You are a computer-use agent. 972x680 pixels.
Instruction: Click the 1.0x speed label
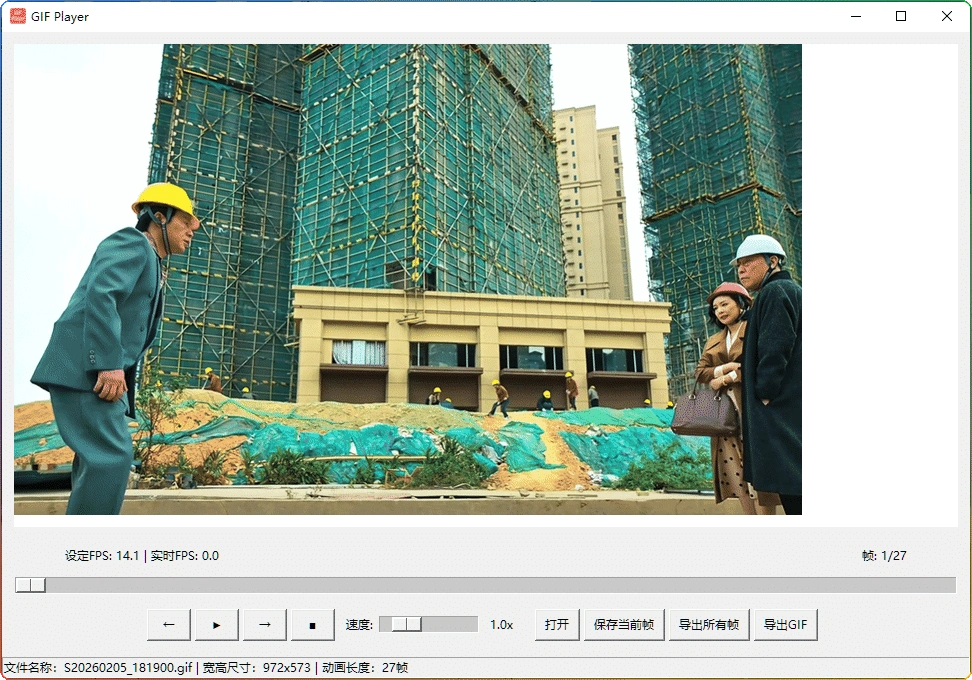point(501,624)
